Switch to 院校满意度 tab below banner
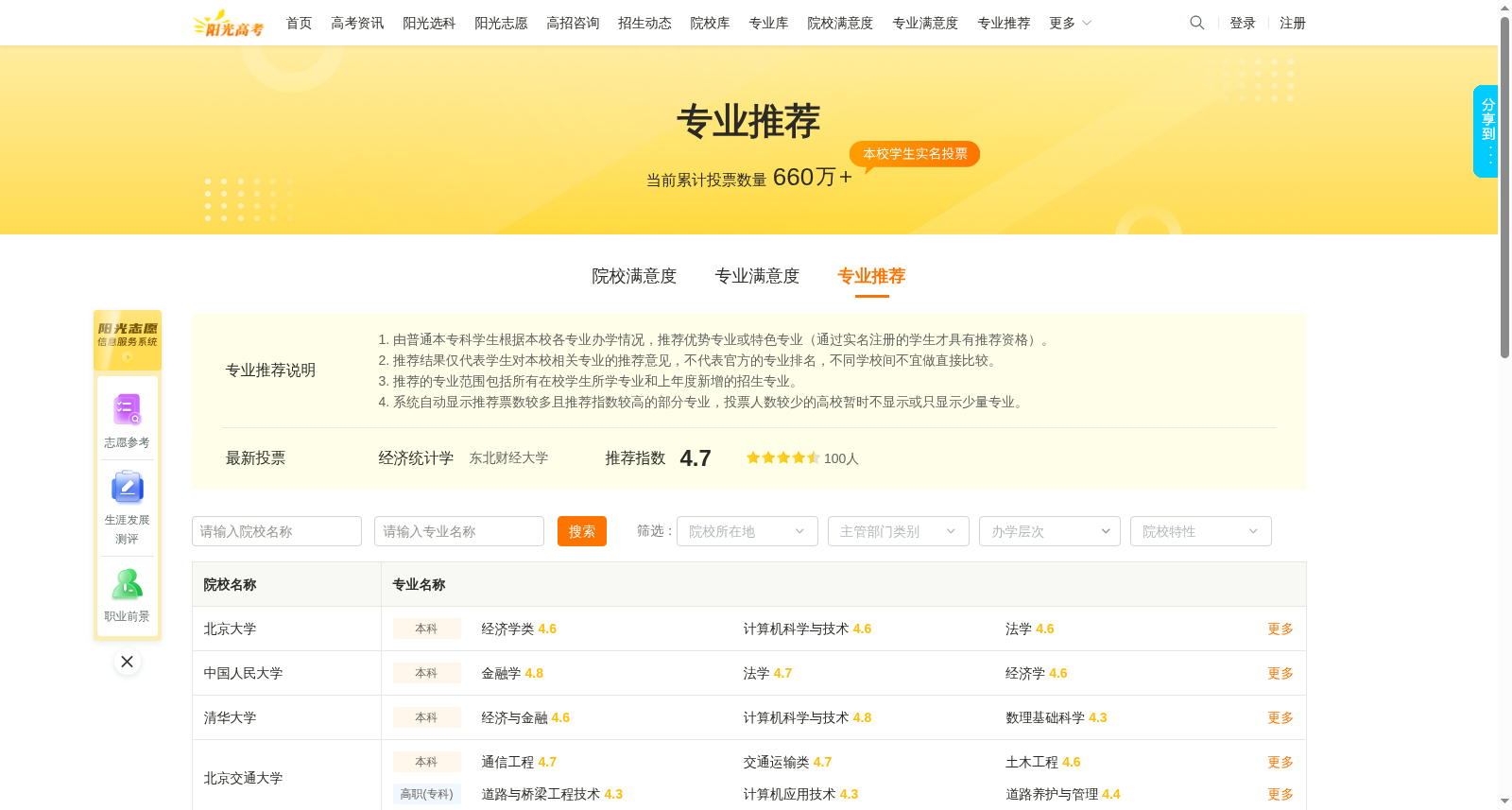Screen dimensions: 1512x810 pyautogui.click(x=634, y=276)
